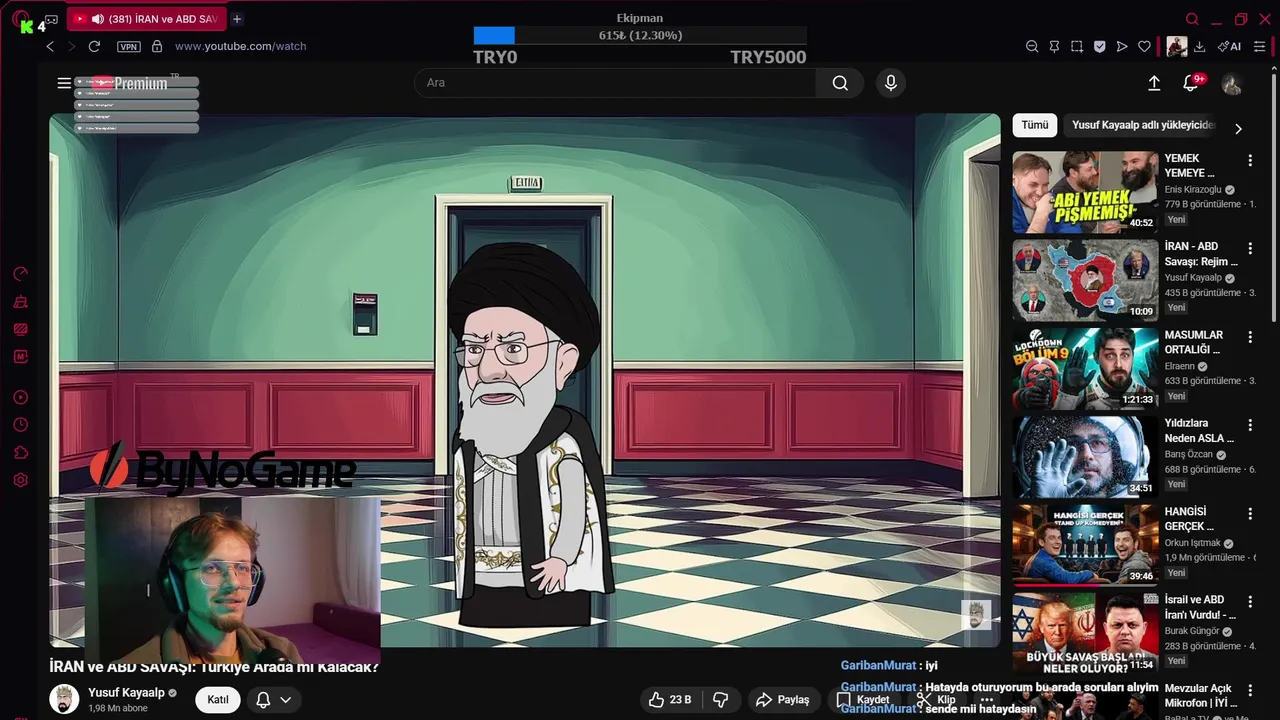Viewport: 1280px width, 720px height.
Task: Add page to bookmarks heart icon
Action: (x=1145, y=46)
